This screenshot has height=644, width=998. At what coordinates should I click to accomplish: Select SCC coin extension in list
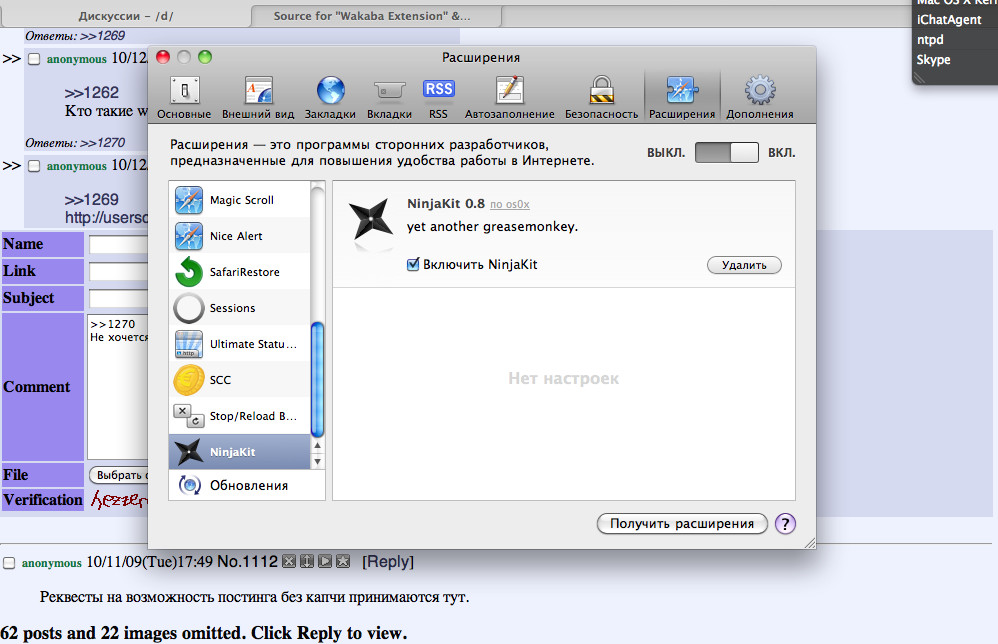point(240,380)
